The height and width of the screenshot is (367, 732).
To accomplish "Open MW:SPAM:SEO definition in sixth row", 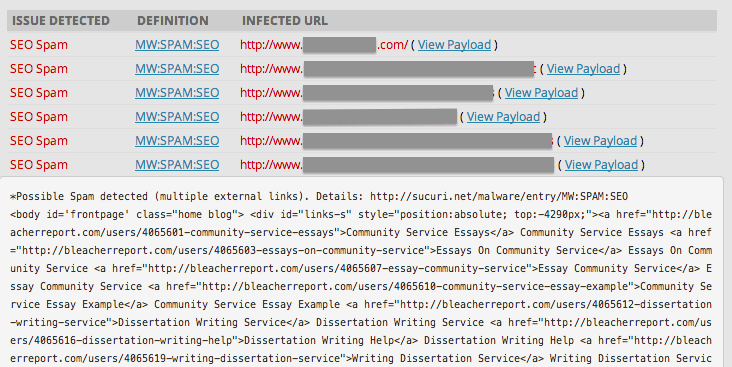I will [177, 165].
